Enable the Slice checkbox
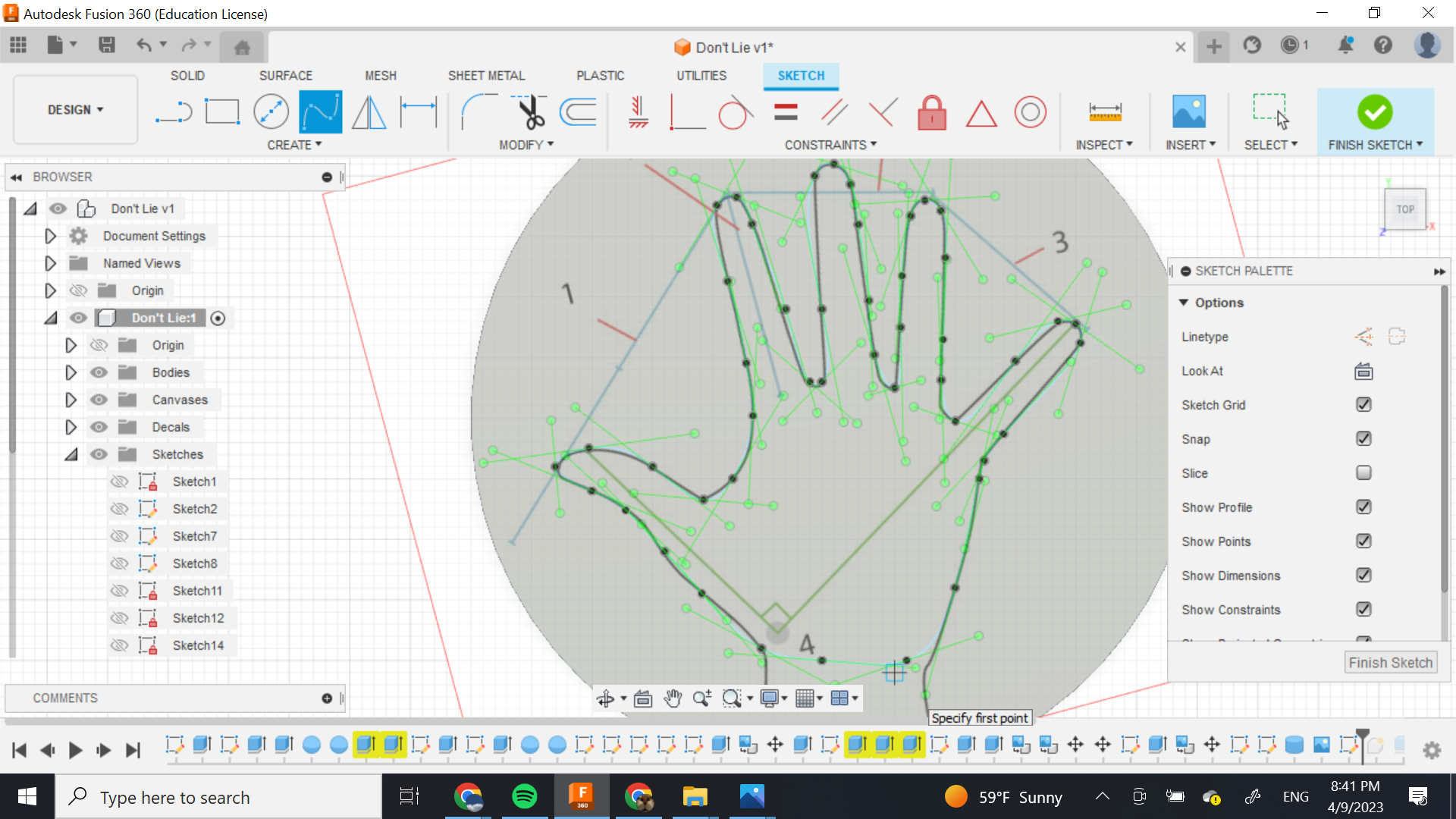1456x819 pixels. click(1363, 473)
